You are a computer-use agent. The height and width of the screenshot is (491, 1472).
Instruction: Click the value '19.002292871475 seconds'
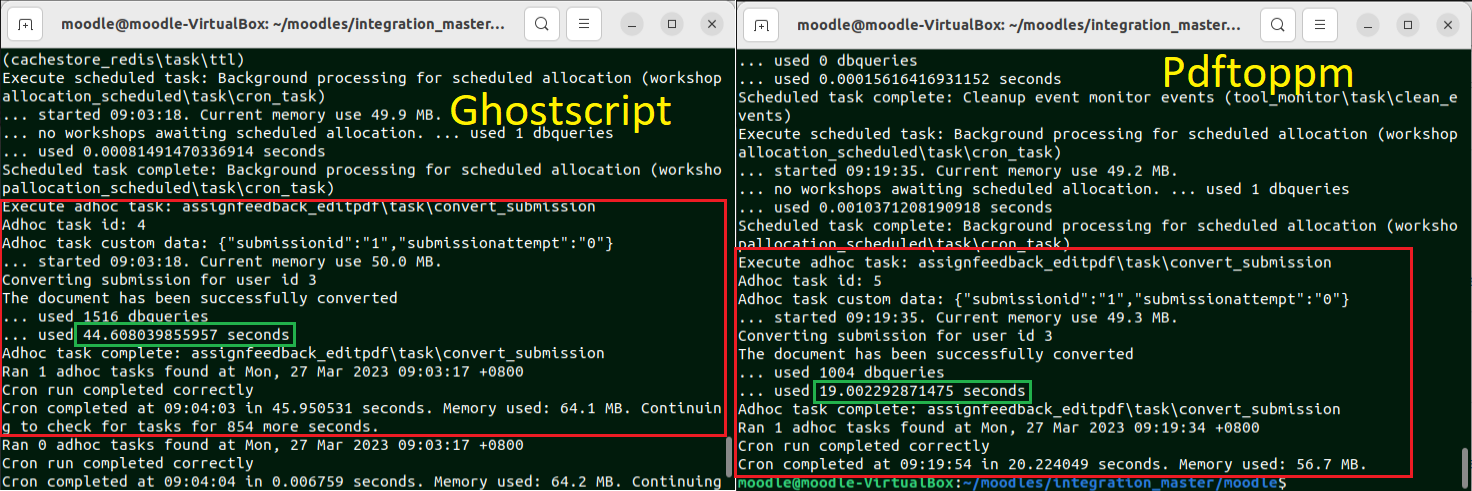coord(923,391)
